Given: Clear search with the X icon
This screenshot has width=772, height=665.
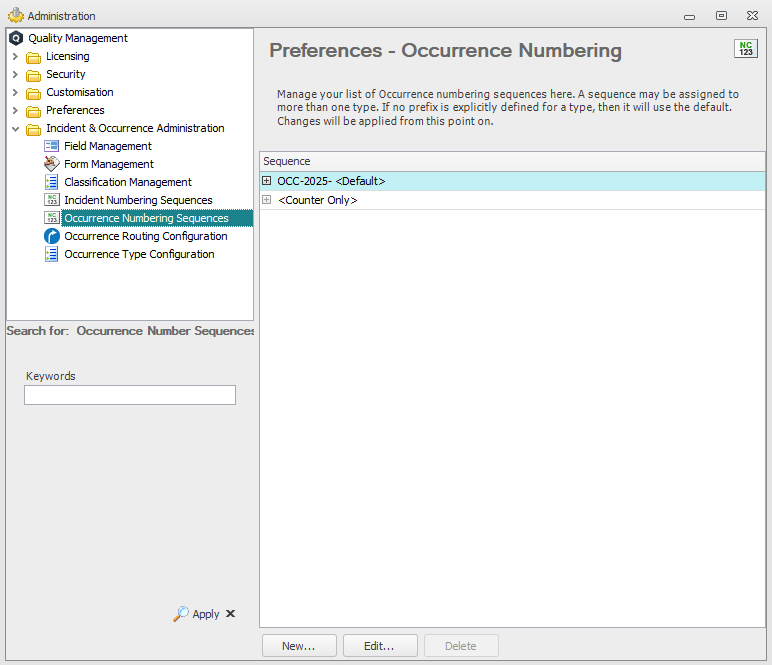Looking at the screenshot, I should (230, 613).
